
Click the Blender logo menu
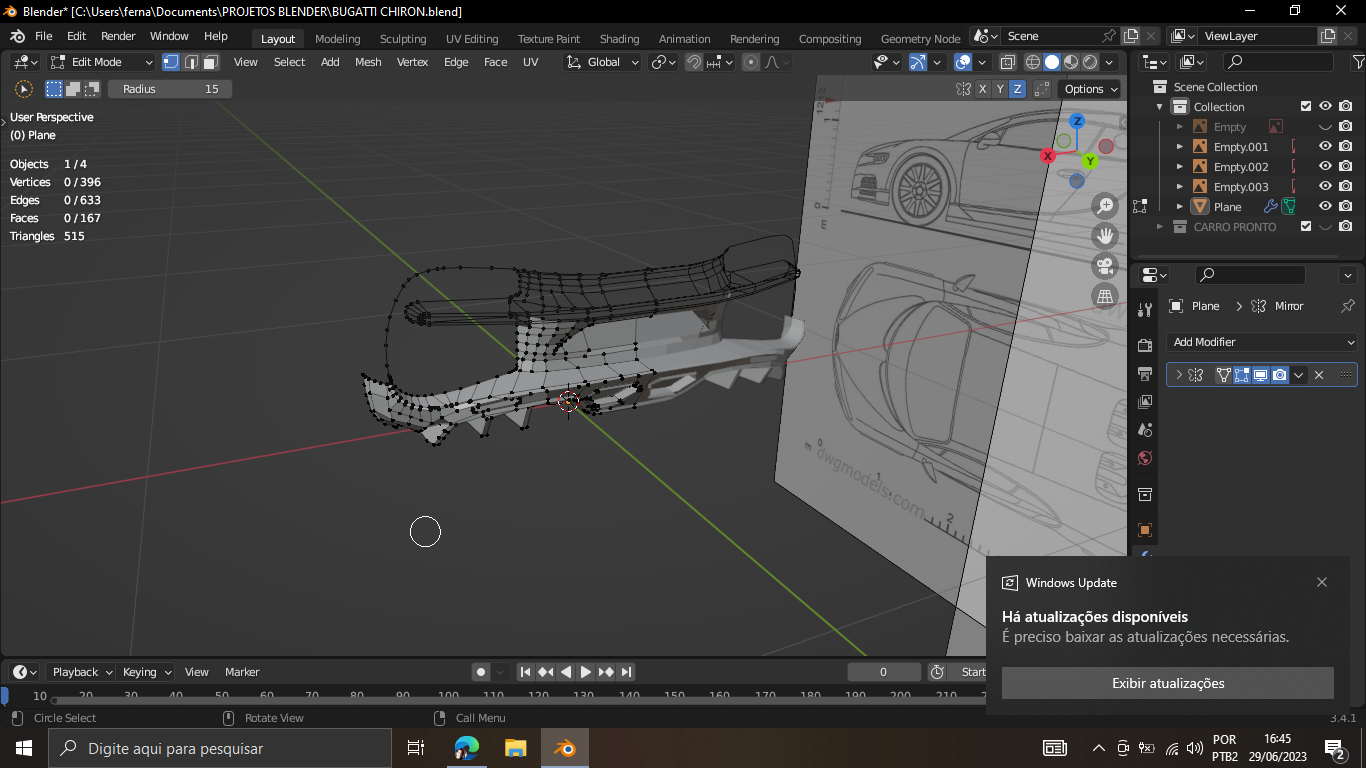17,36
